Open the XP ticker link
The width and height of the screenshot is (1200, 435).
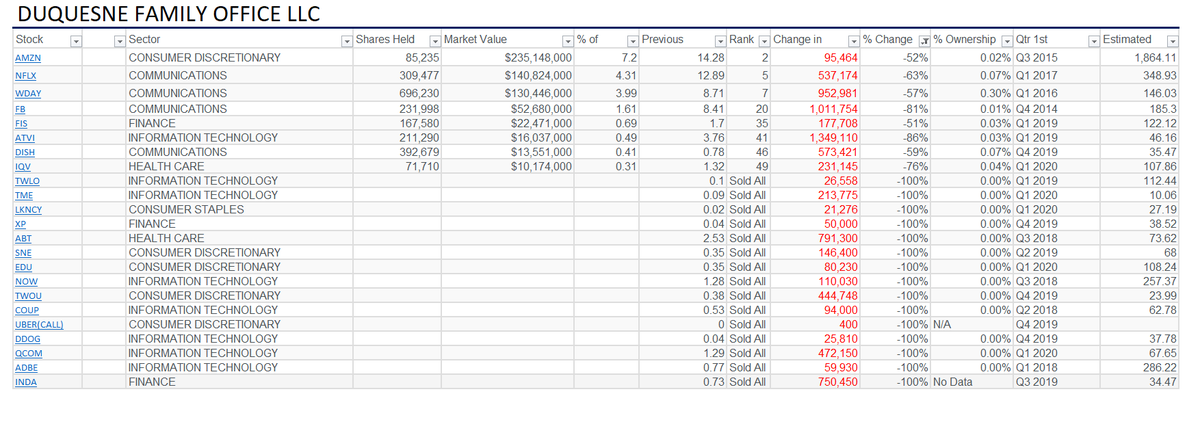pyautogui.click(x=19, y=225)
